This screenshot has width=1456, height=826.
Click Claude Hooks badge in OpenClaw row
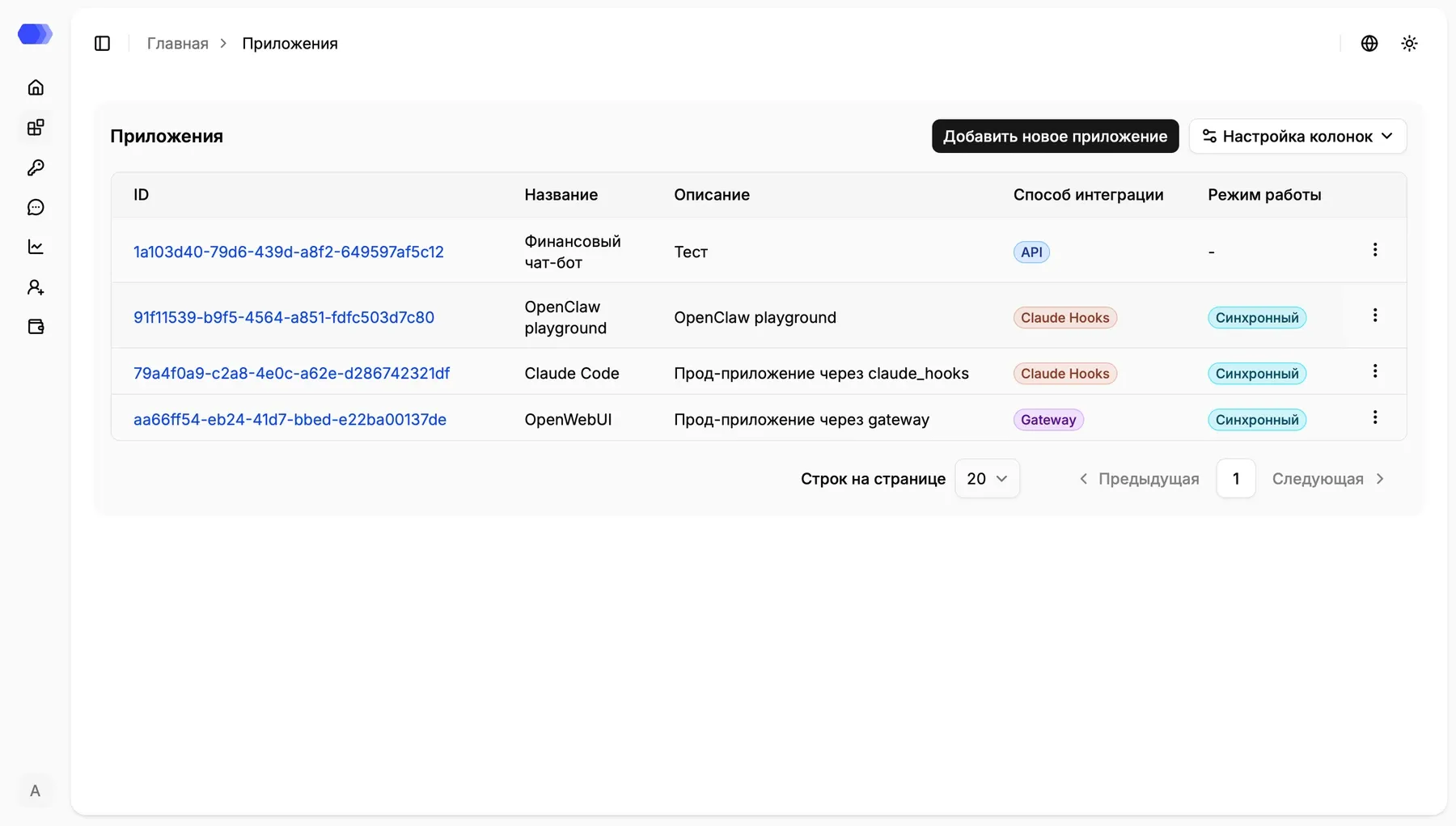tap(1064, 317)
